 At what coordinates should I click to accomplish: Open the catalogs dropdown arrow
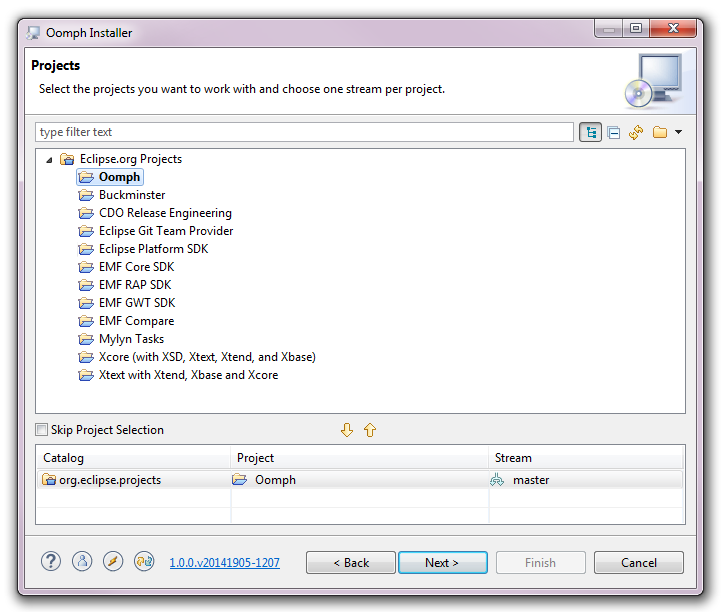679,132
